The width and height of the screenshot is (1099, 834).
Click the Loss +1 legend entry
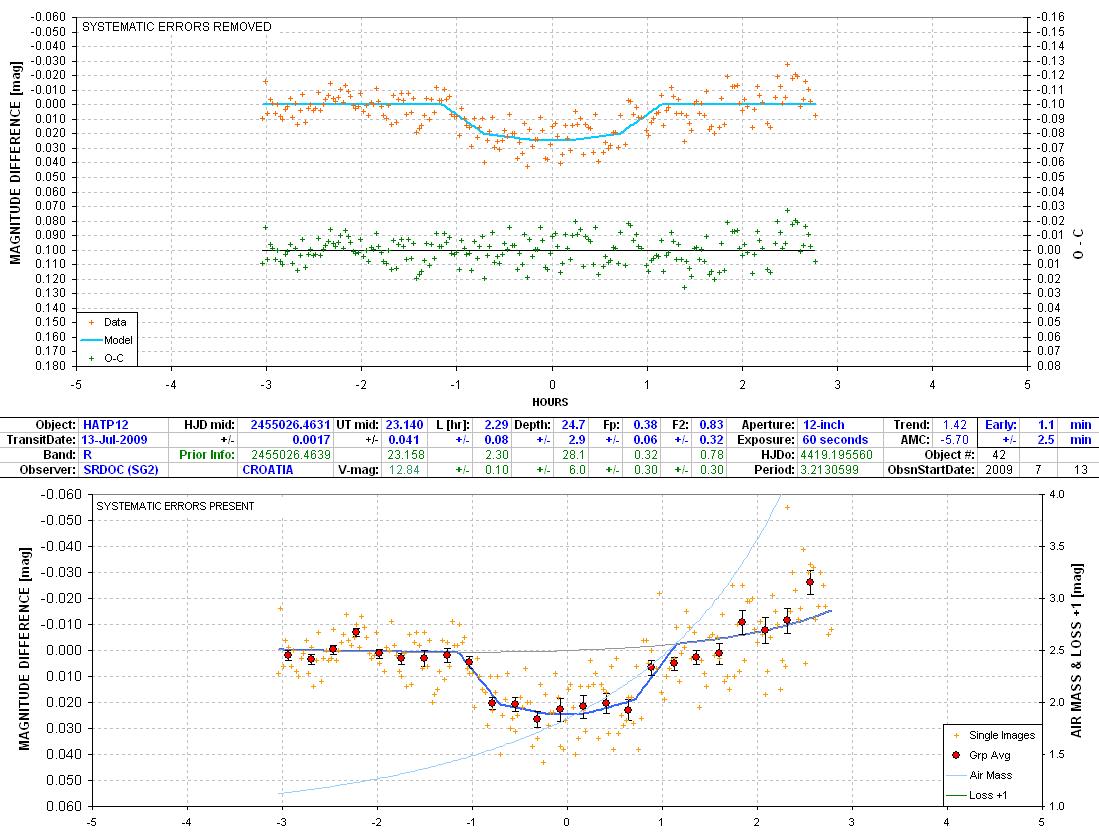(x=977, y=795)
